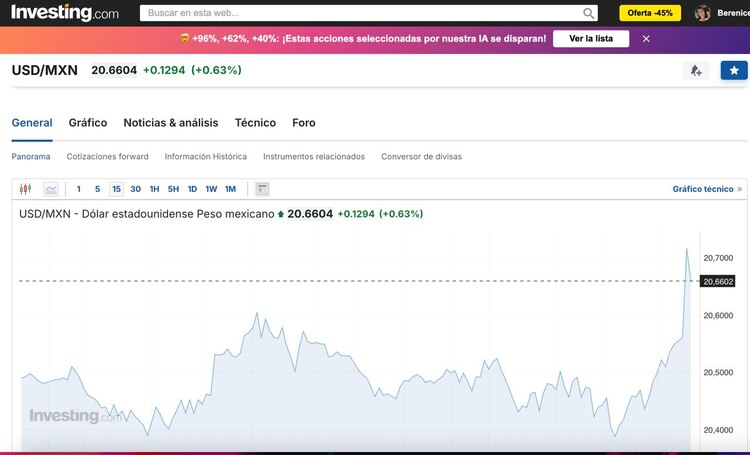The image size is (750, 455).
Task: Open the Berenice account name
Action: (x=733, y=13)
